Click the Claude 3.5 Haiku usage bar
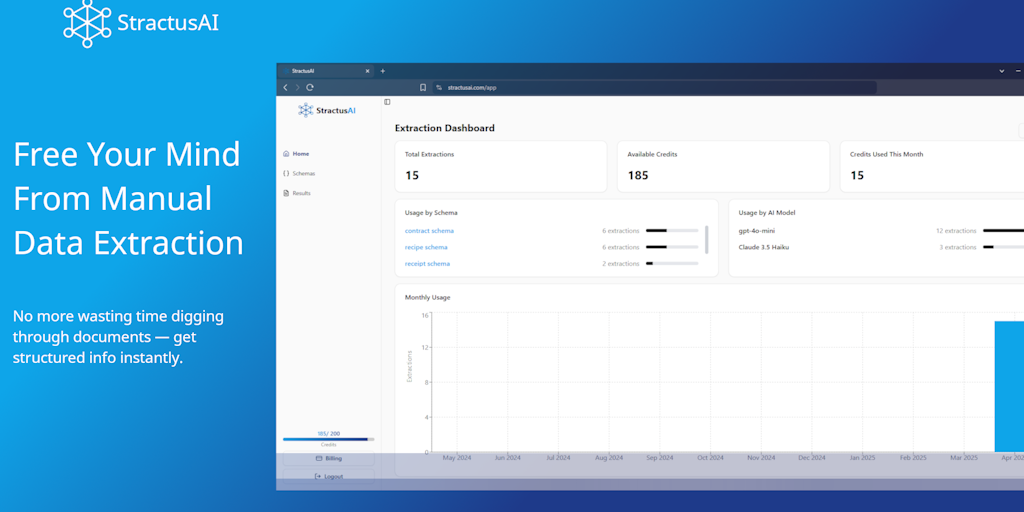The height and width of the screenshot is (512, 1024). (x=1003, y=248)
